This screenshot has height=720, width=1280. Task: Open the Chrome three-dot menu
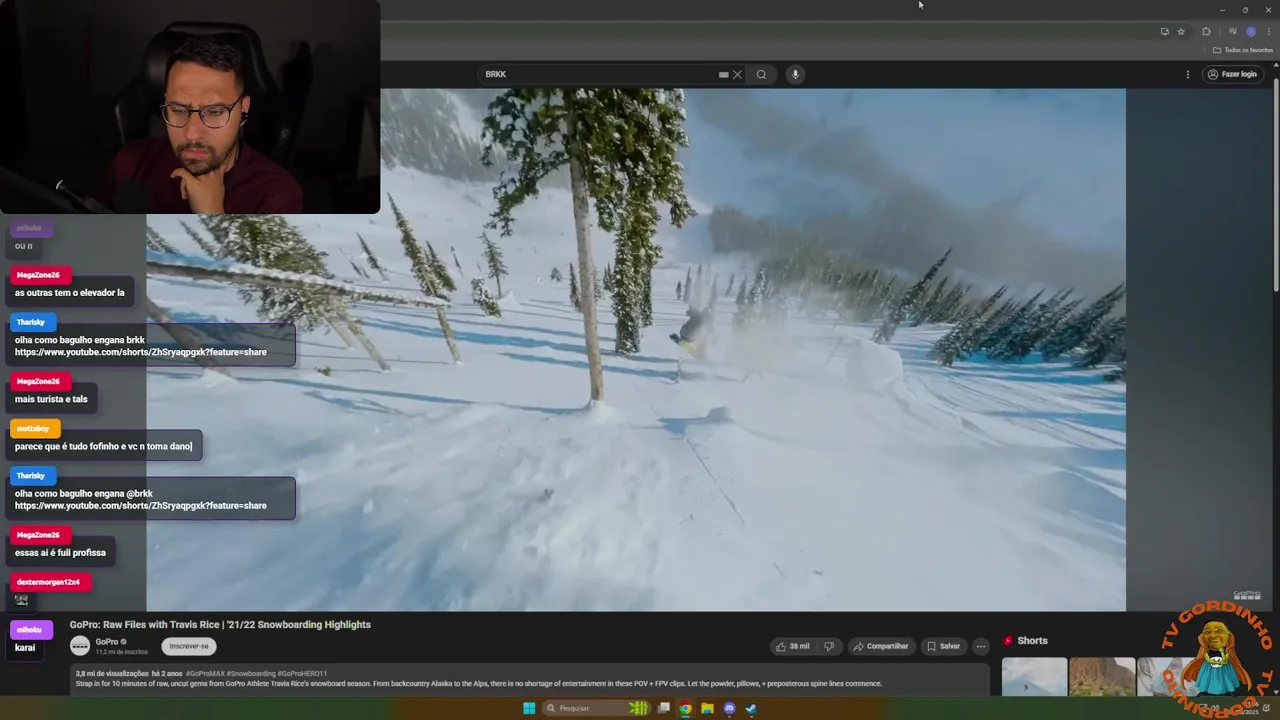click(x=1268, y=31)
